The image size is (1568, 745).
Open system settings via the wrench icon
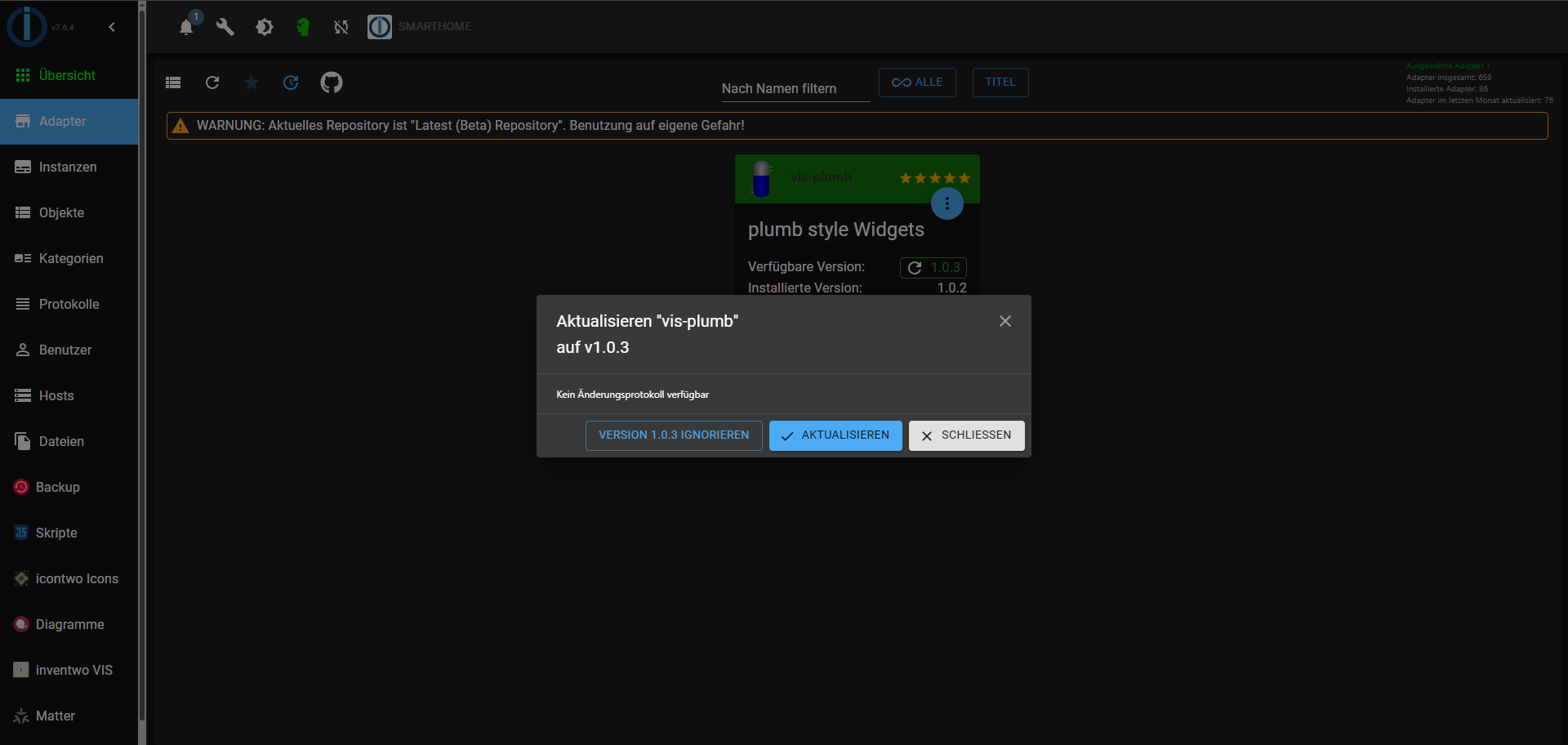(x=225, y=27)
